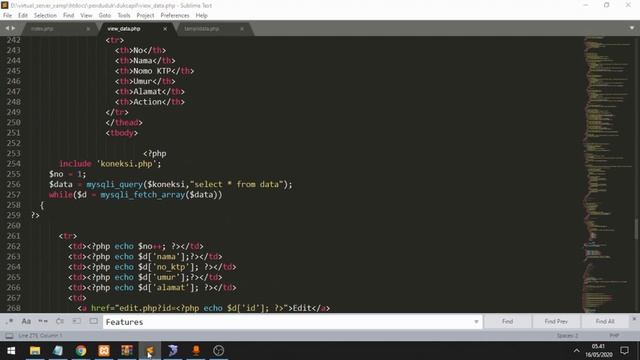
Task: Open the blue bird-like taskbar app
Action: point(173,351)
